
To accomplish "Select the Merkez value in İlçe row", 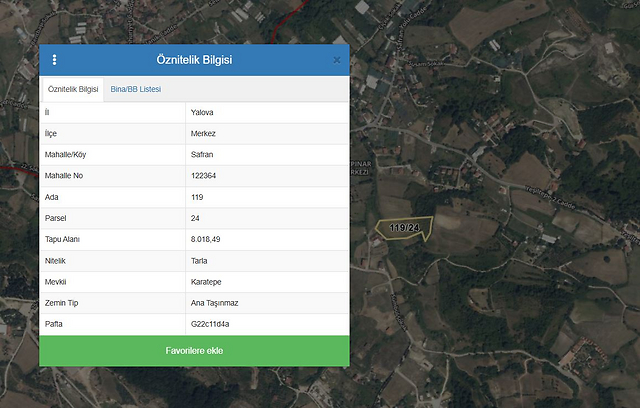I will point(203,133).
